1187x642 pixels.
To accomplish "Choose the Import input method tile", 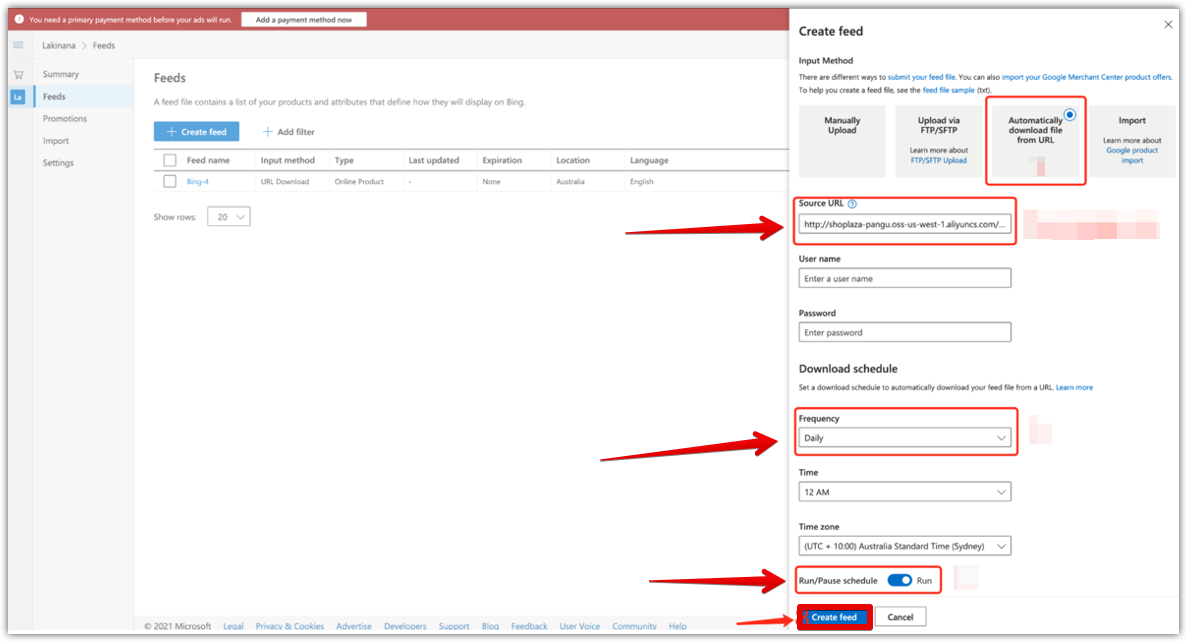I will point(1132,141).
